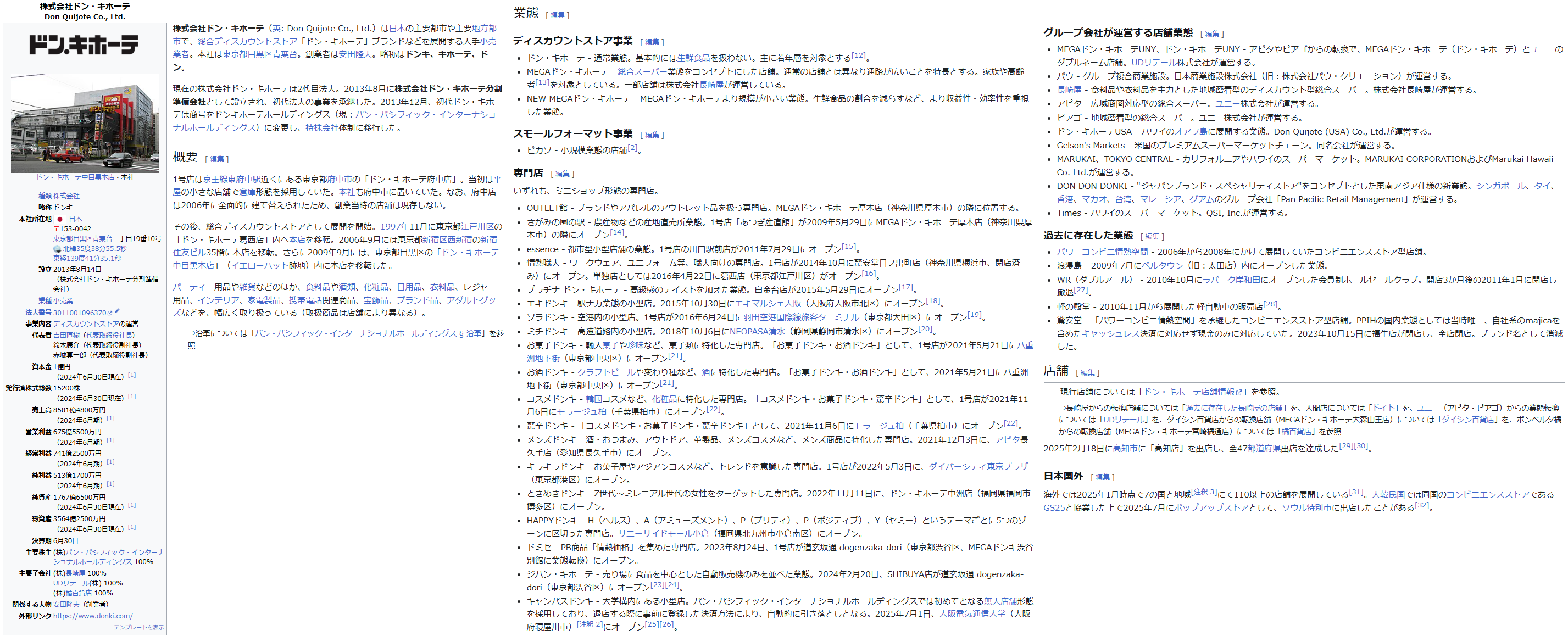Edit the 業態 section
This screenshot has width=1568, height=636.
pos(557,15)
